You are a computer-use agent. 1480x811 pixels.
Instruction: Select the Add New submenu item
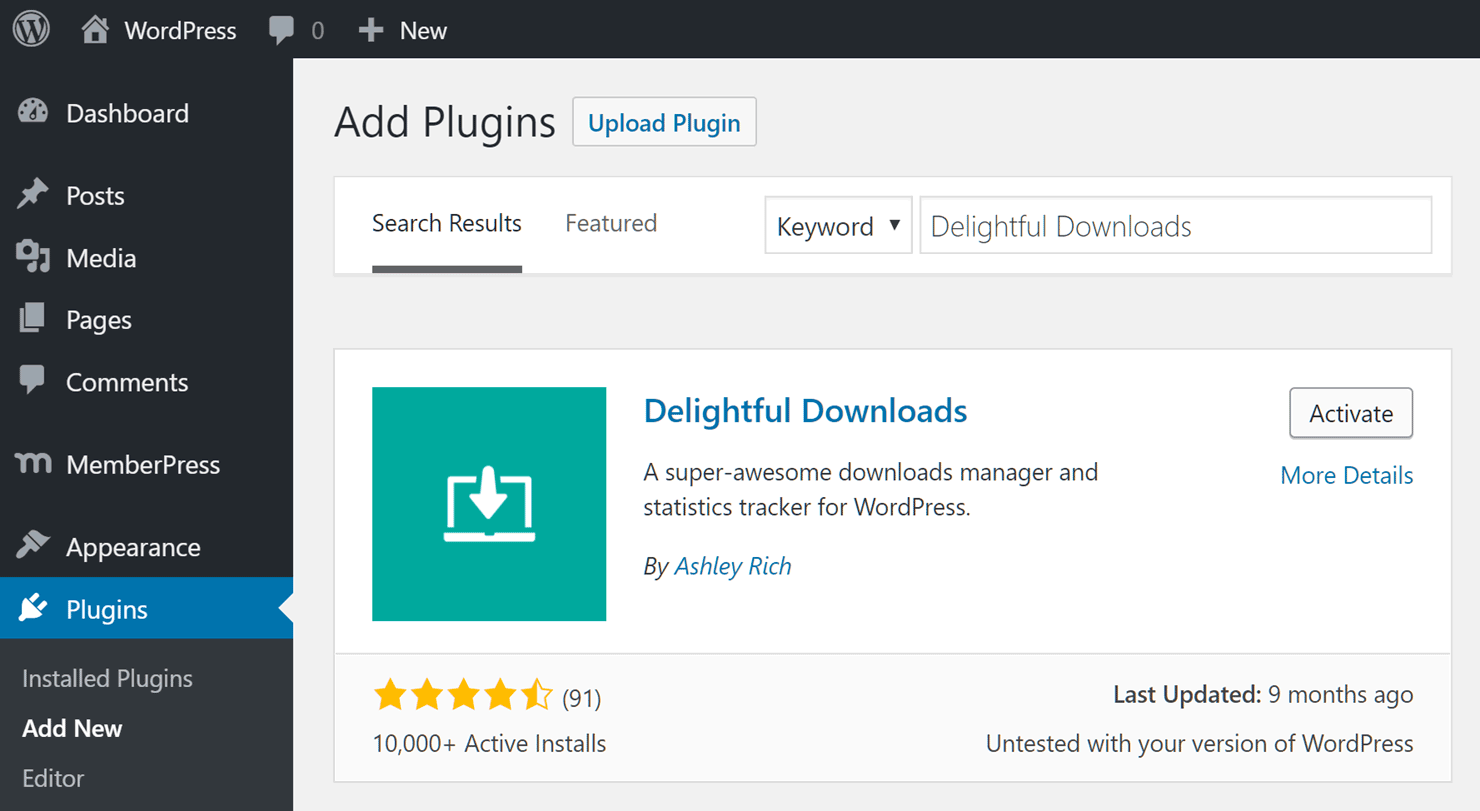tap(72, 728)
